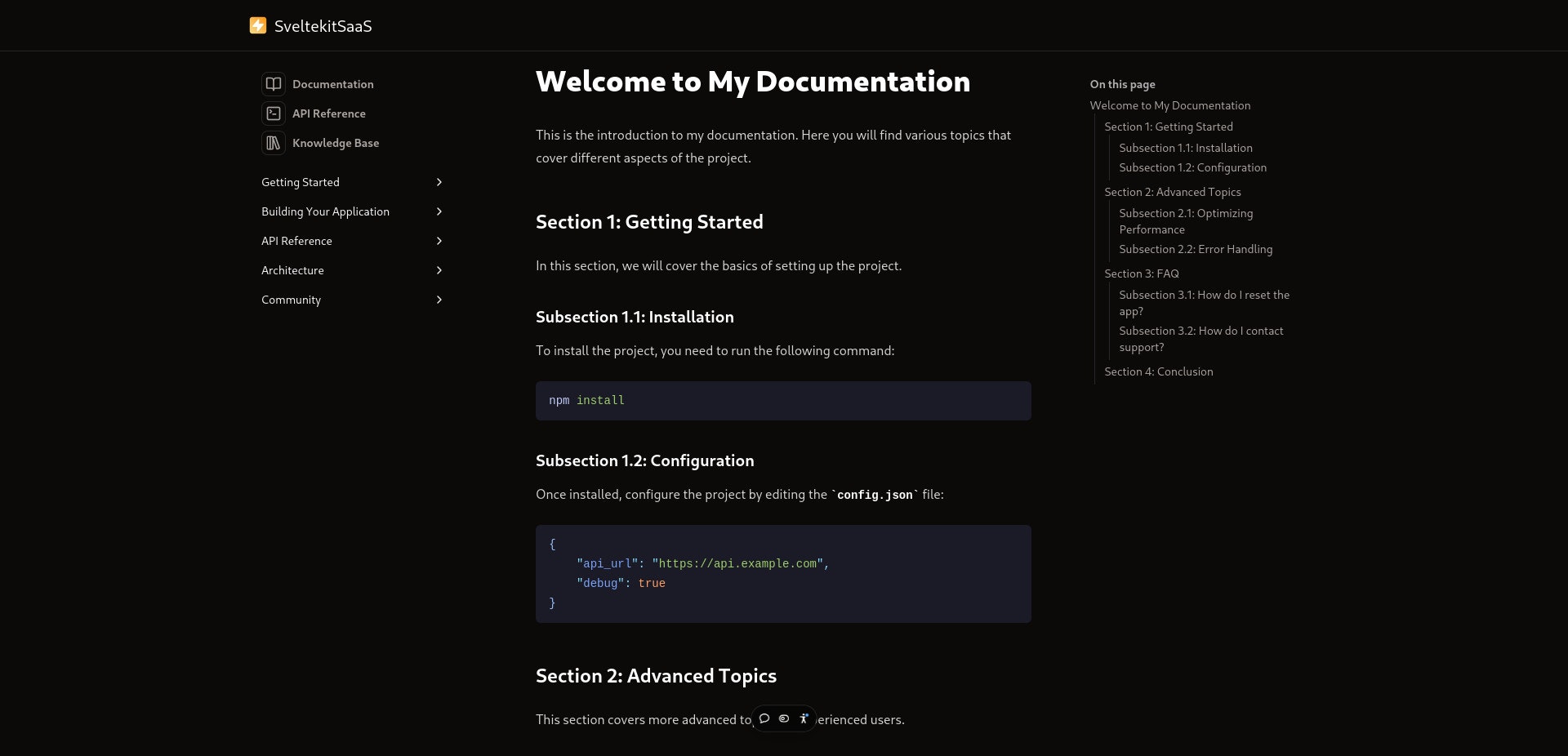Click the SveltekitSaaS lightning logo icon
This screenshot has height=756, width=1568.
pyautogui.click(x=257, y=25)
